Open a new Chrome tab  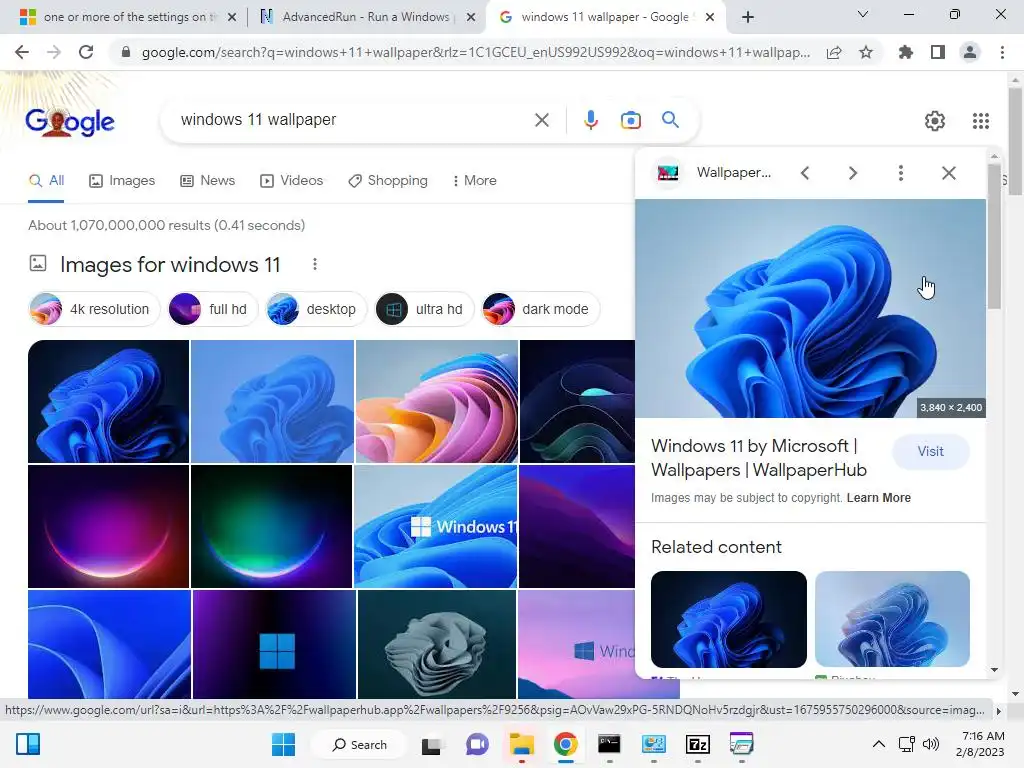click(748, 17)
